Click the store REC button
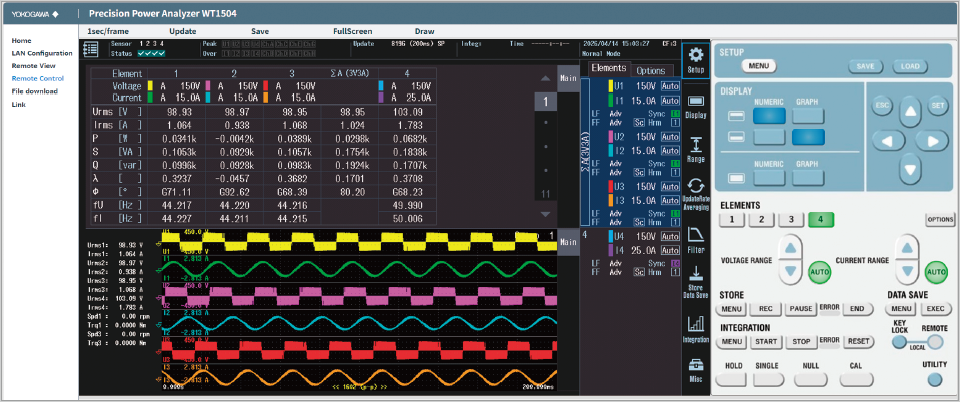This screenshot has width=960, height=402. [766, 309]
